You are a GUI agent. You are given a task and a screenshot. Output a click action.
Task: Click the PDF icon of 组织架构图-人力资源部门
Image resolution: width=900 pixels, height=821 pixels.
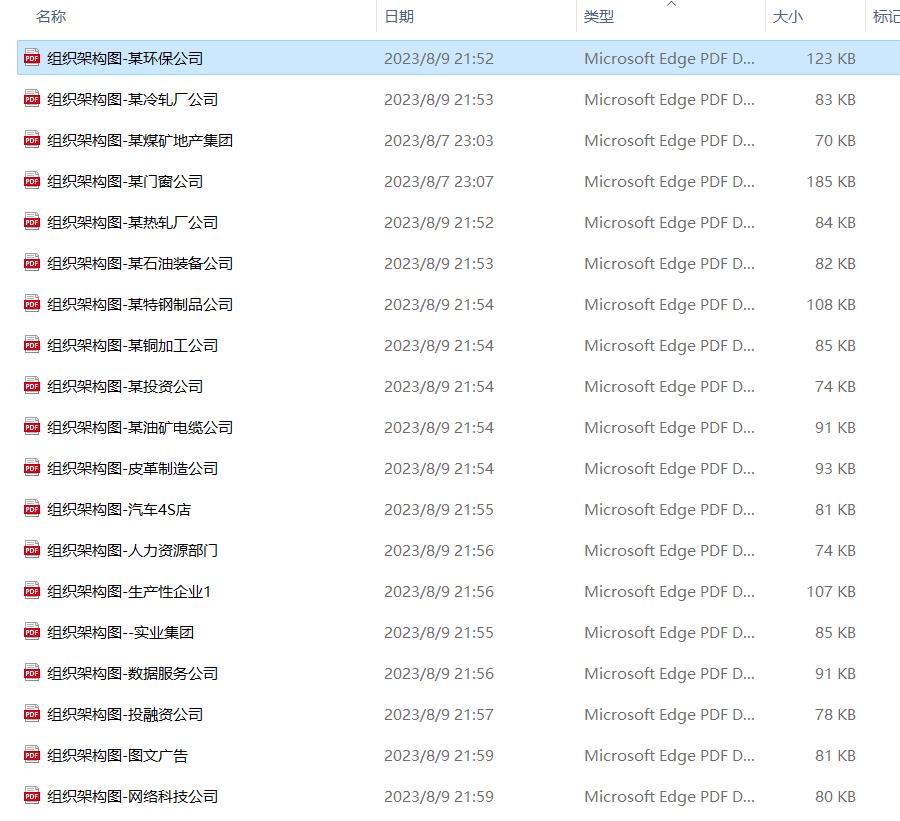click(x=32, y=550)
